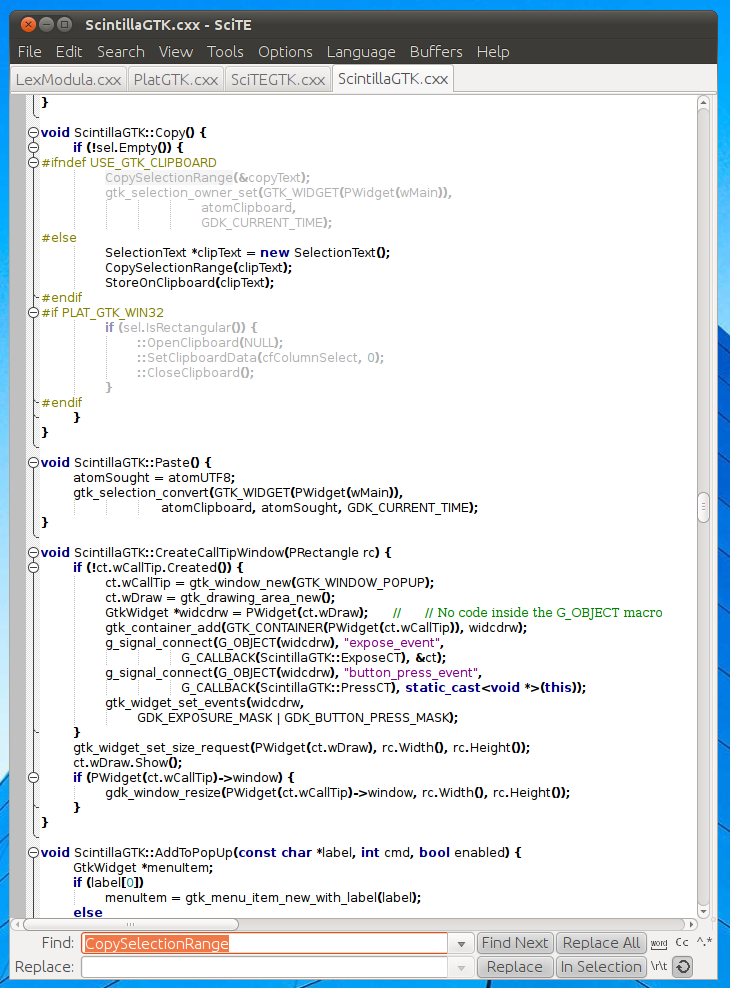The height and width of the screenshot is (988, 730).
Task: Collapse fold at 'if (!sel.Empty())' line
Action: pos(33,147)
